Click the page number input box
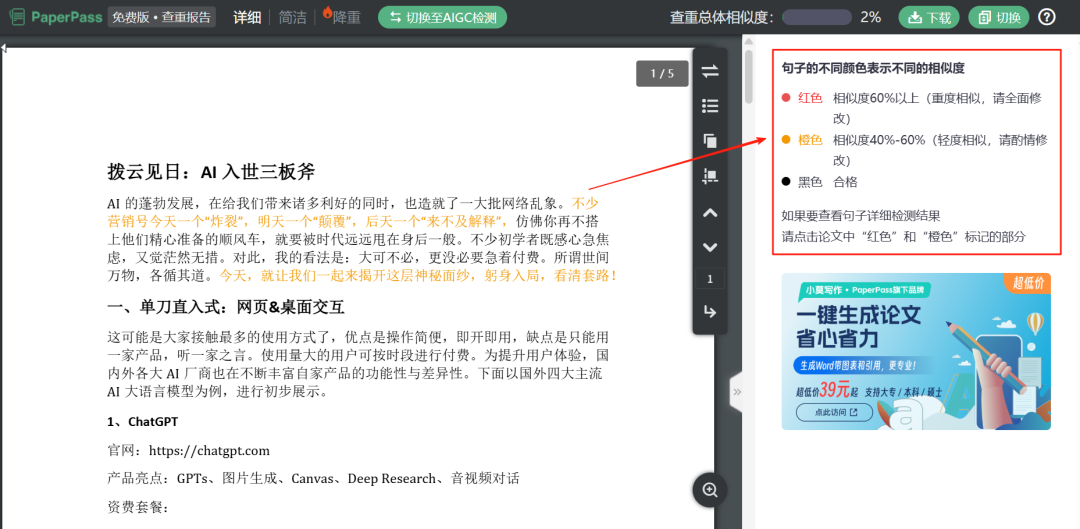The width and height of the screenshot is (1080, 529). (710, 279)
